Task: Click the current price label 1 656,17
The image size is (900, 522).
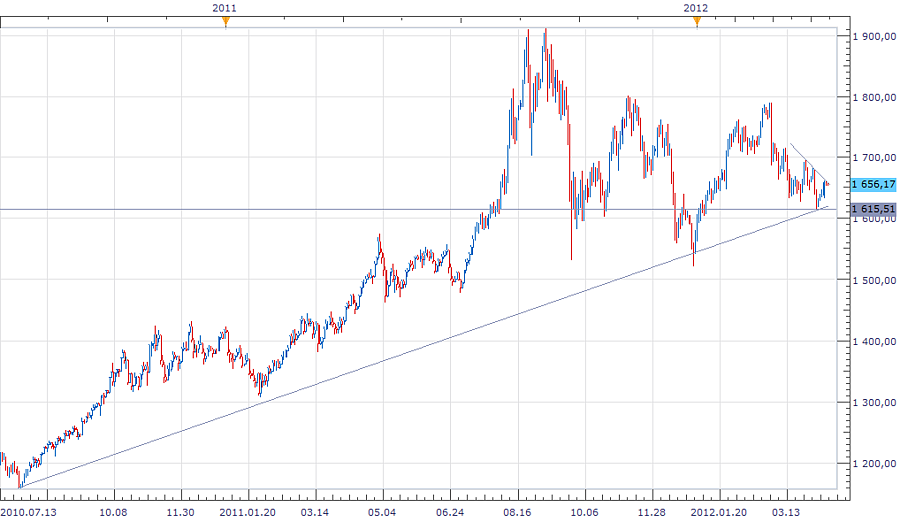Action: pyautogui.click(x=873, y=184)
